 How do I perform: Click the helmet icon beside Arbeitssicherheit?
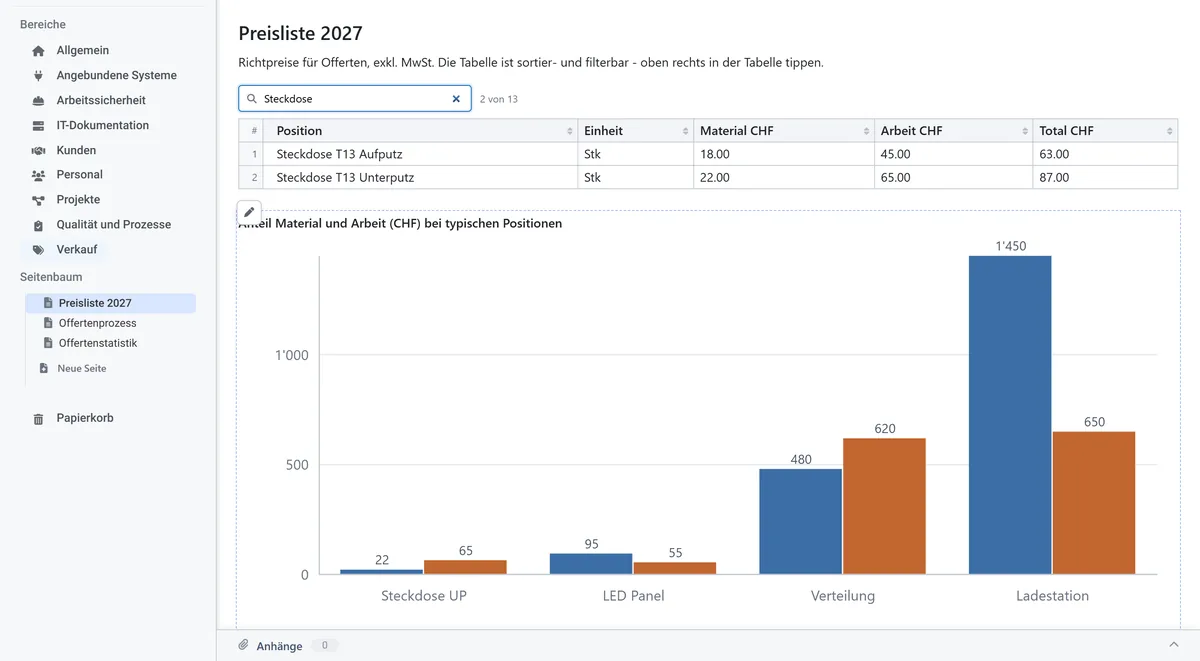(38, 101)
